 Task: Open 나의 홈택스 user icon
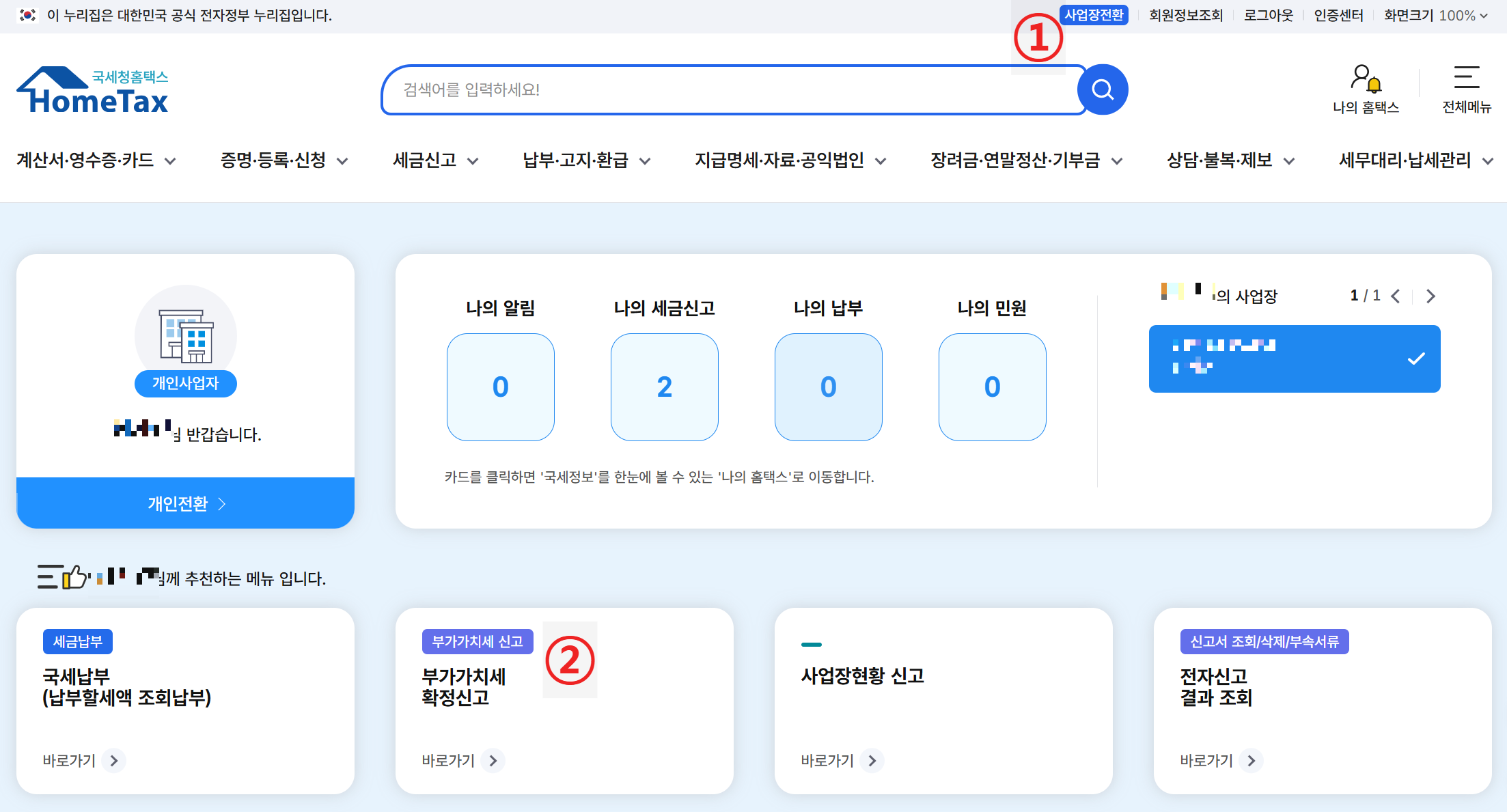coord(1365,79)
